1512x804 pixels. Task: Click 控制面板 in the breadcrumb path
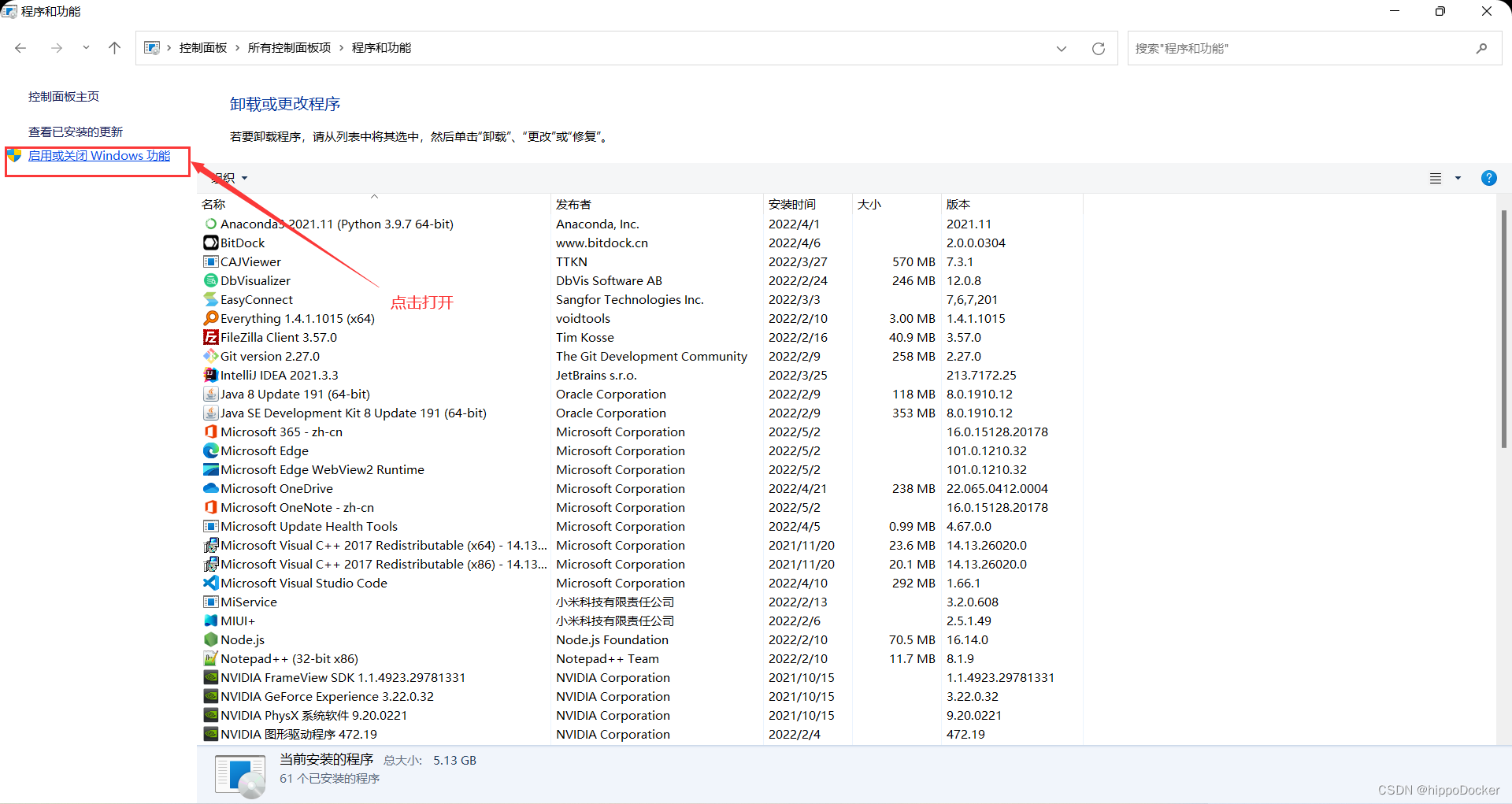point(202,48)
